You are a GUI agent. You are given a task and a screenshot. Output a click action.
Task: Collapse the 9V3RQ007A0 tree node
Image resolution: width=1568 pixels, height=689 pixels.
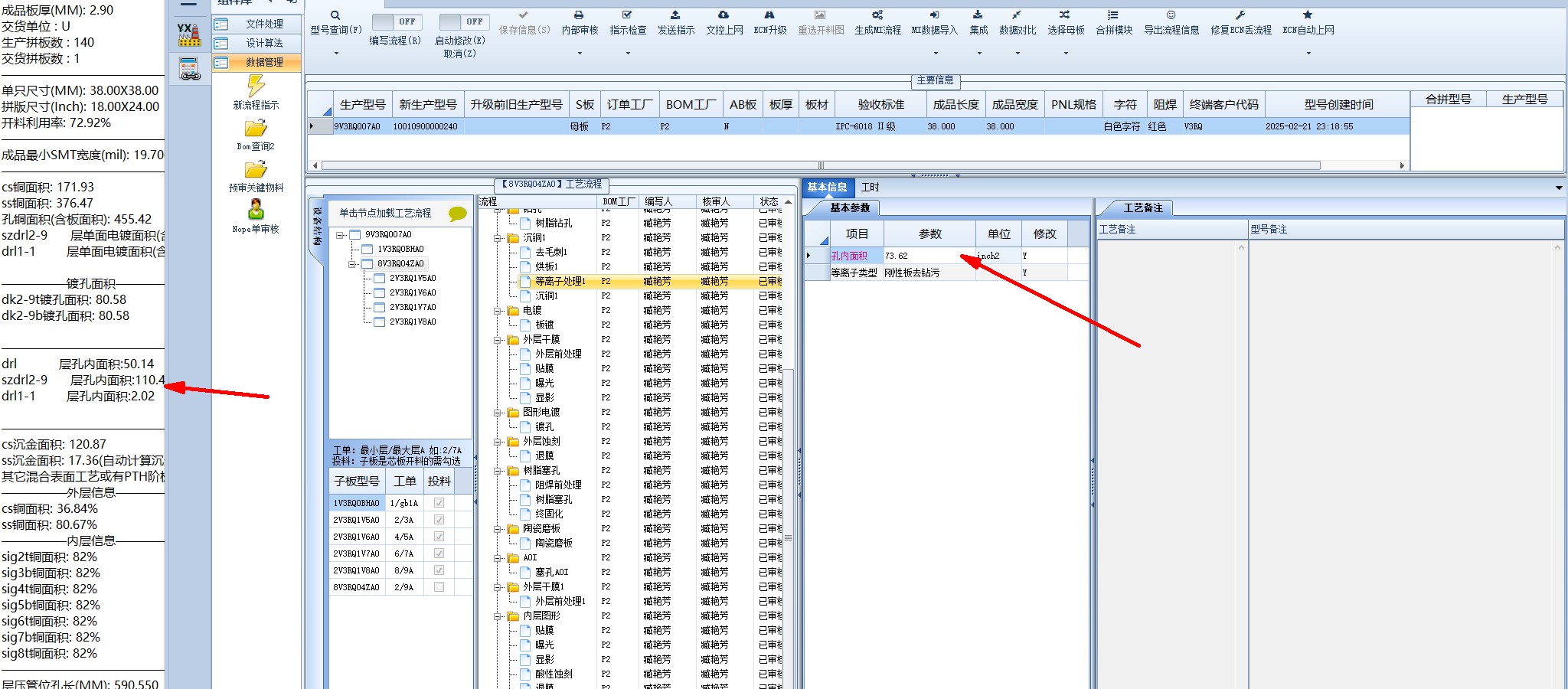[x=340, y=235]
